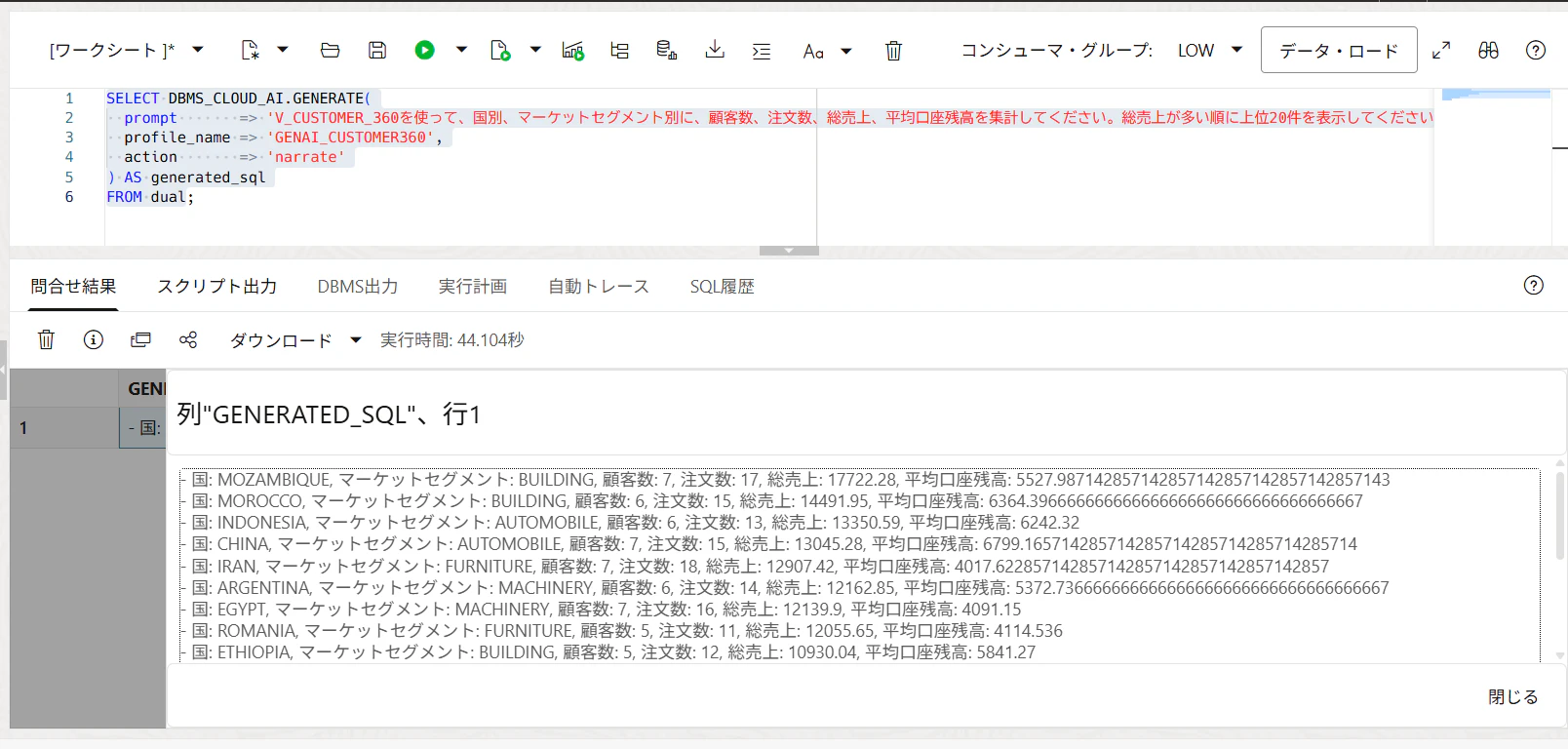Open the toolbar help question icon
This screenshot has height=749, width=1568.
[x=1536, y=50]
